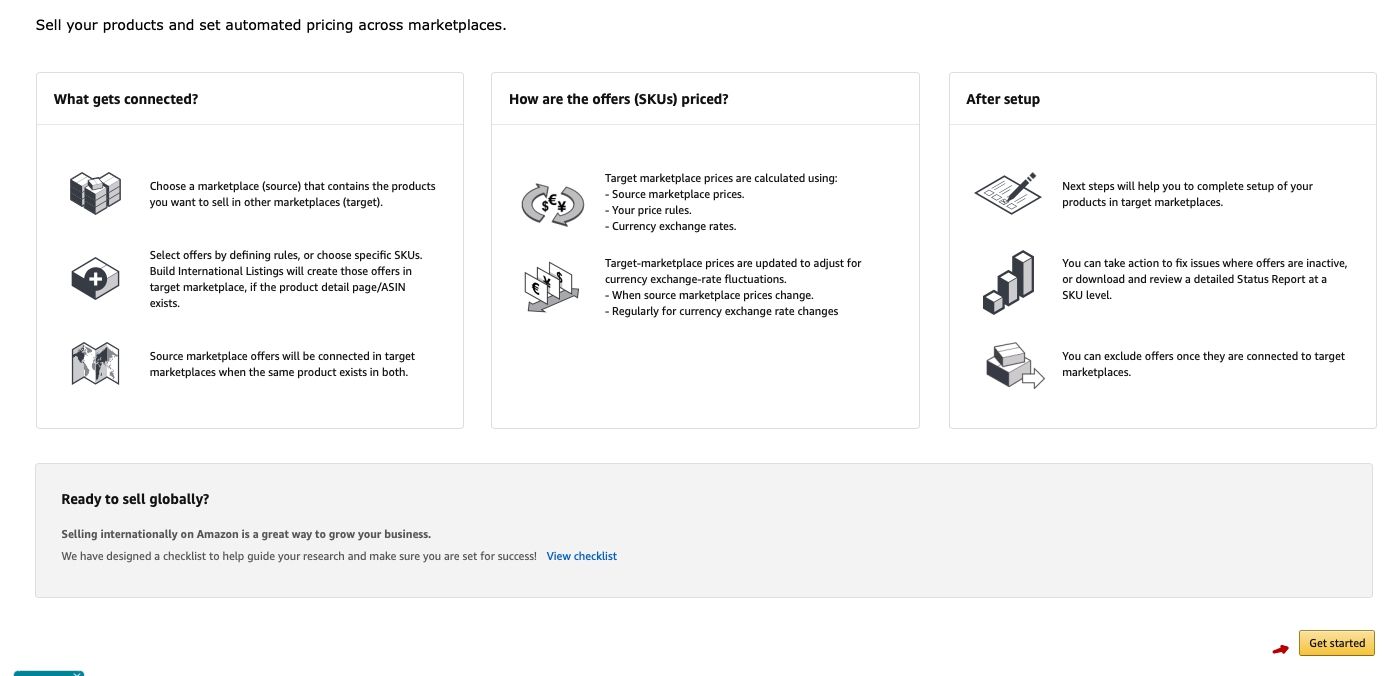This screenshot has width=1395, height=676.
Task: Click the checklist with pencil icon
Action: coord(1007,193)
